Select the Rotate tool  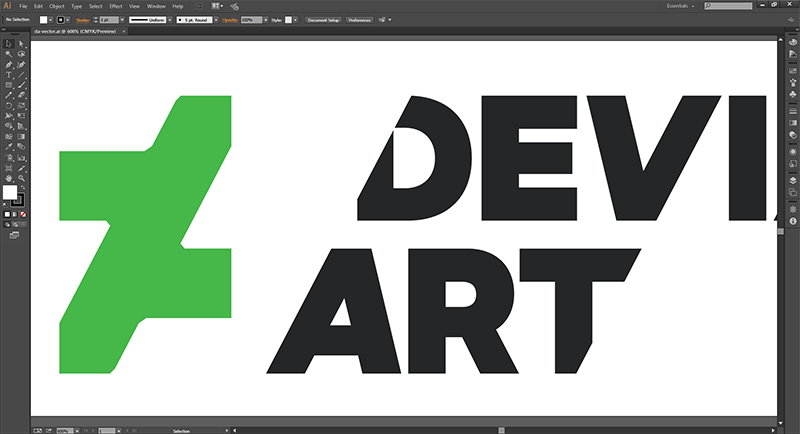(x=9, y=106)
